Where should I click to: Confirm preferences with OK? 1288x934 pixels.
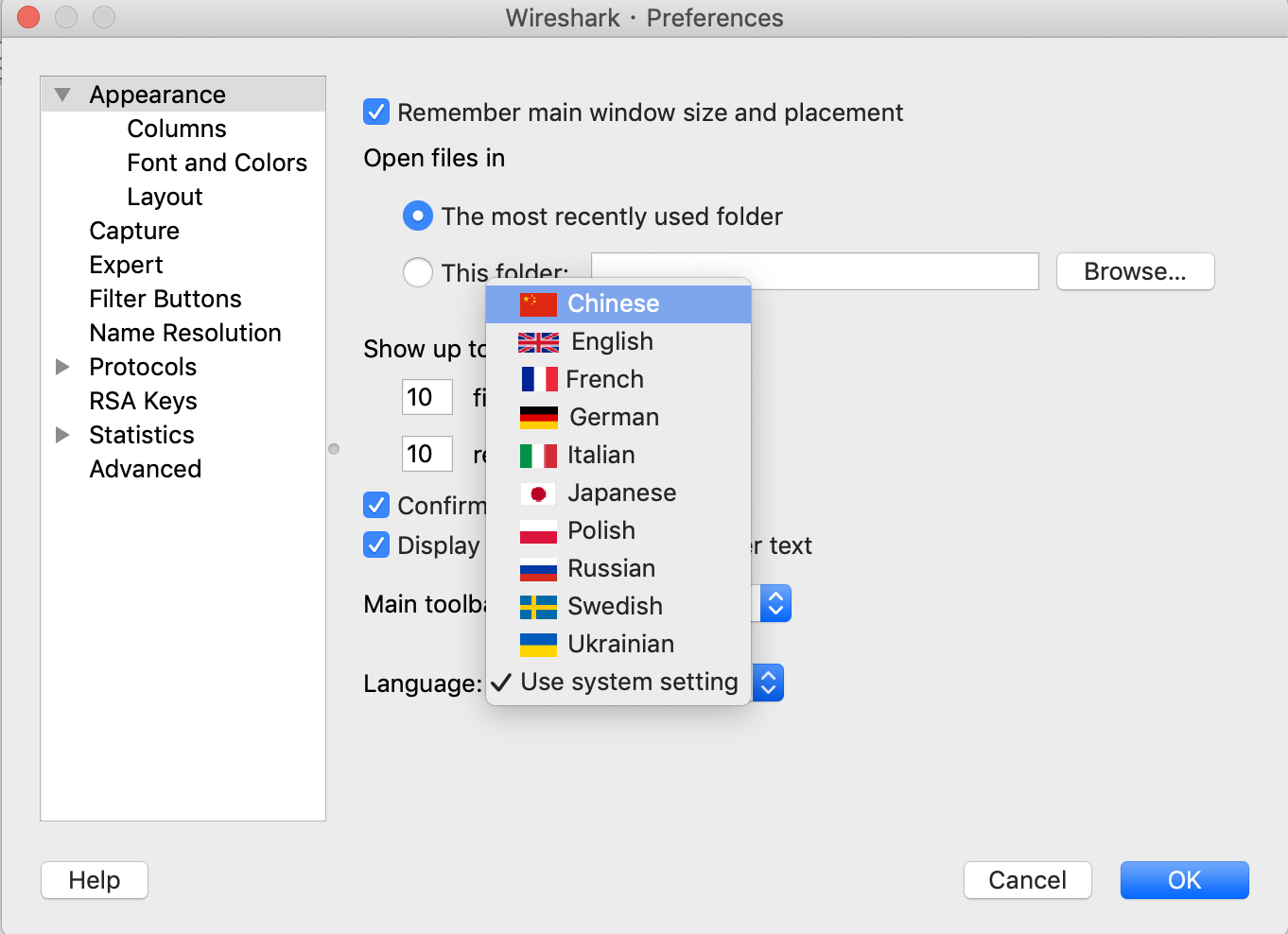[x=1185, y=880]
